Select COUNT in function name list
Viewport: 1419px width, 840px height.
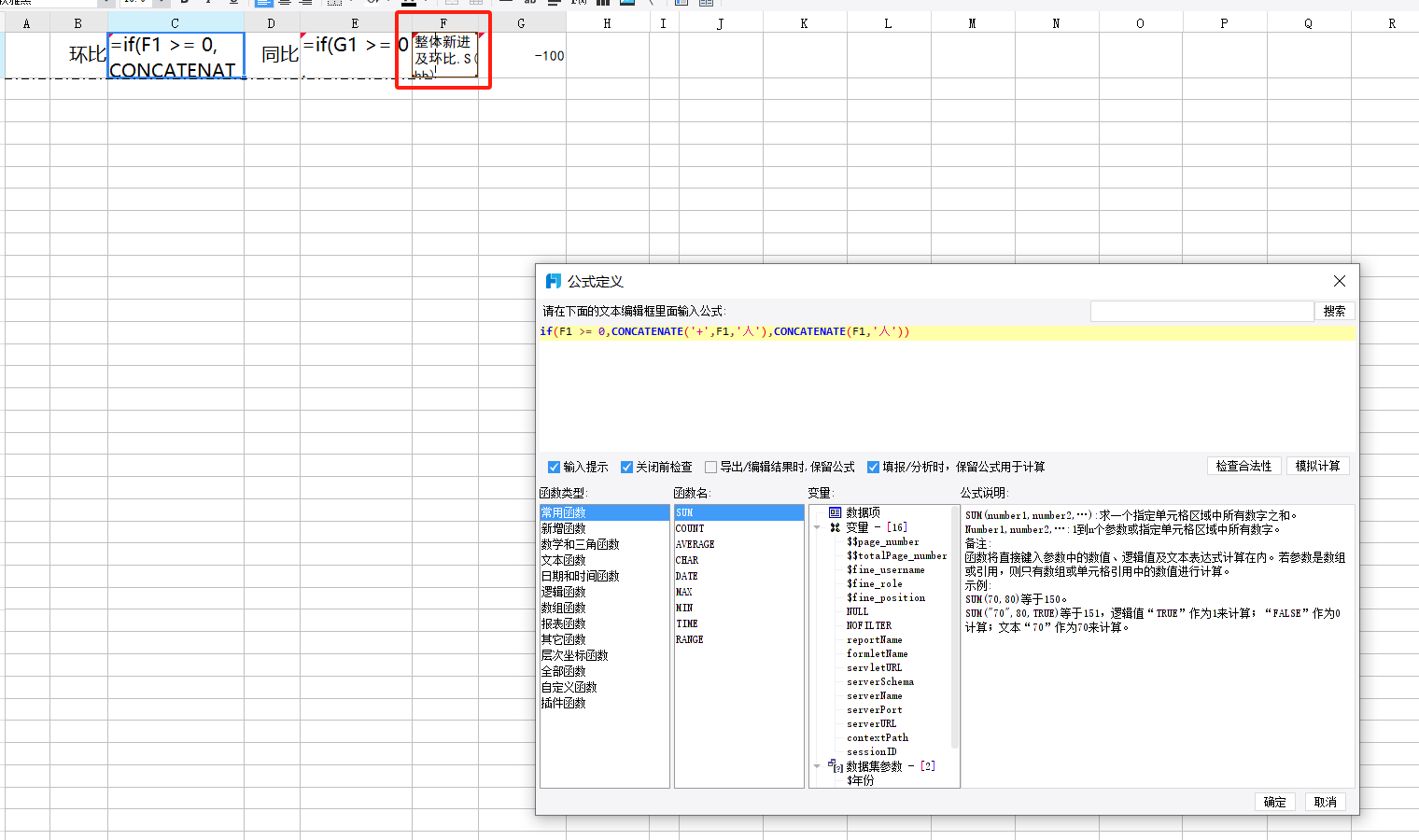point(690,528)
